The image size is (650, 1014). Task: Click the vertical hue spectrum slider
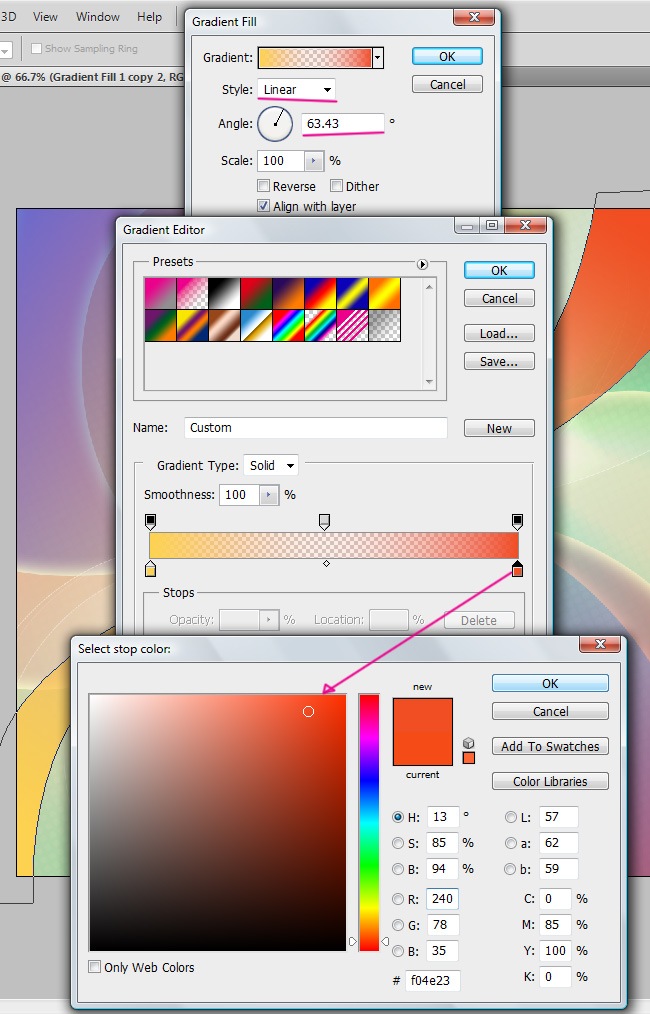(x=369, y=820)
